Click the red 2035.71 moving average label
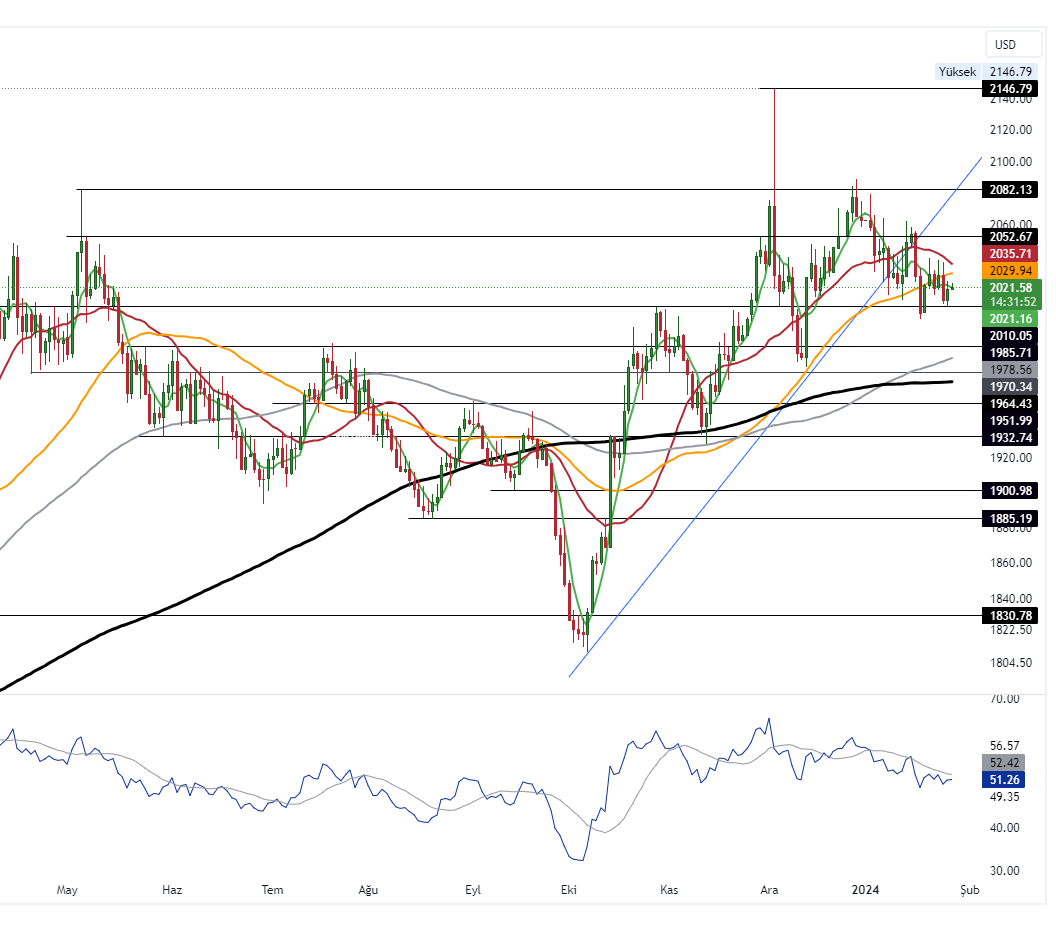The width and height of the screenshot is (1056, 939). [1010, 254]
